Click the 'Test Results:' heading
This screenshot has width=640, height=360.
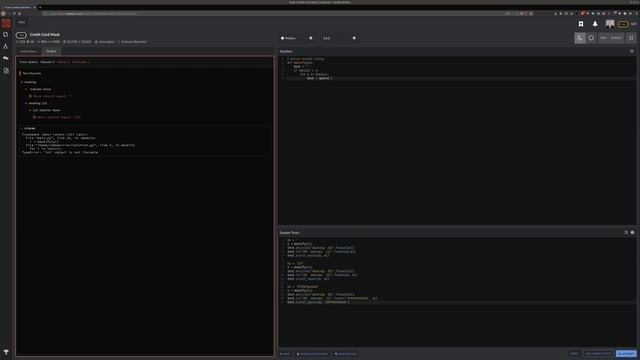click(x=31, y=73)
